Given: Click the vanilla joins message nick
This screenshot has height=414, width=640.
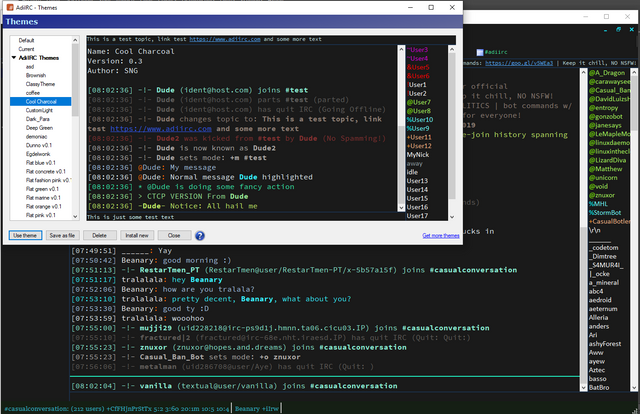Looking at the screenshot, I should click(x=156, y=386).
